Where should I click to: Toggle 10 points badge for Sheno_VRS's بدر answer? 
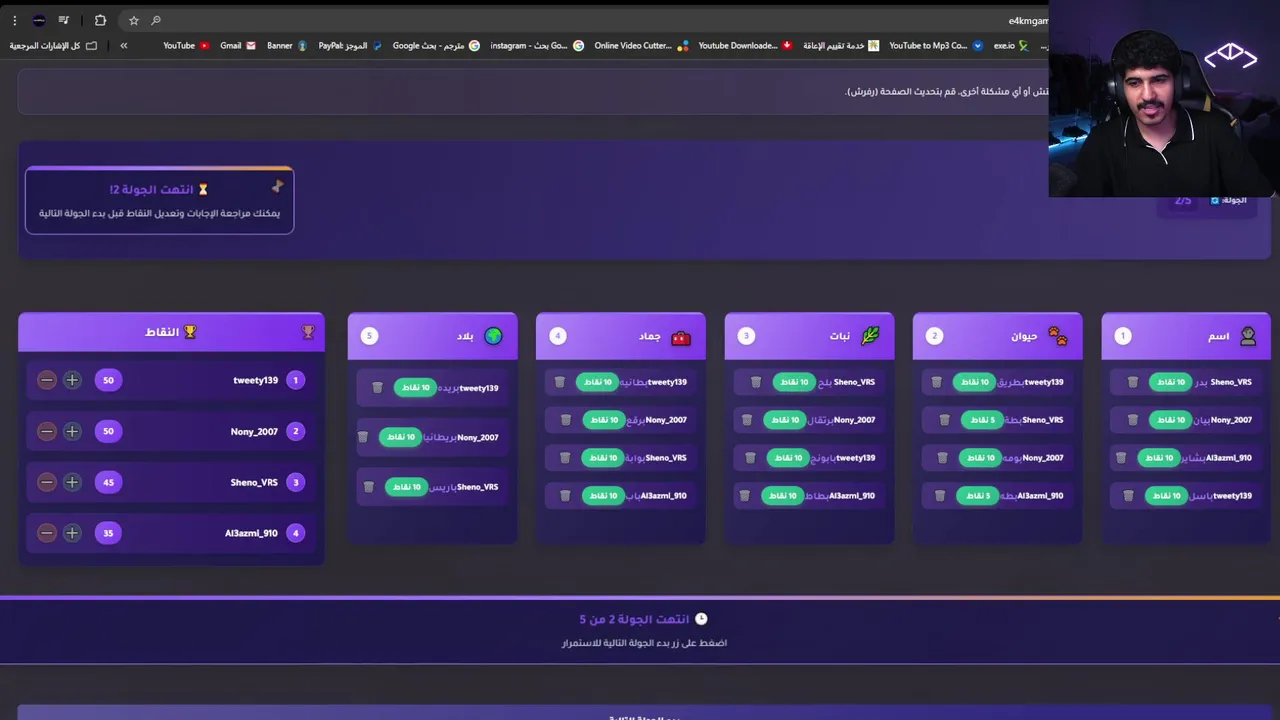click(x=1171, y=382)
